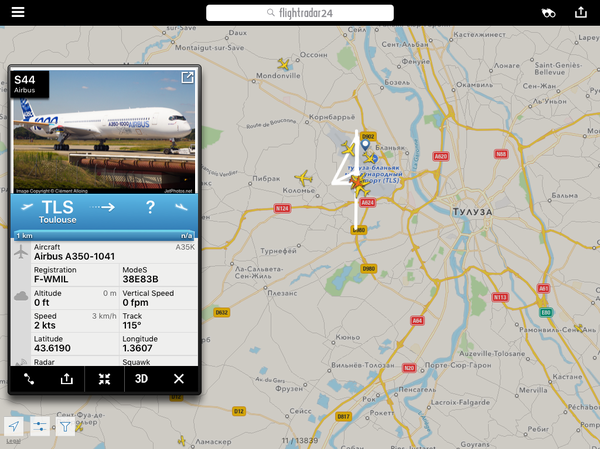The height and width of the screenshot is (449, 600).
Task: Switch to 3D view
Action: pyautogui.click(x=141, y=379)
